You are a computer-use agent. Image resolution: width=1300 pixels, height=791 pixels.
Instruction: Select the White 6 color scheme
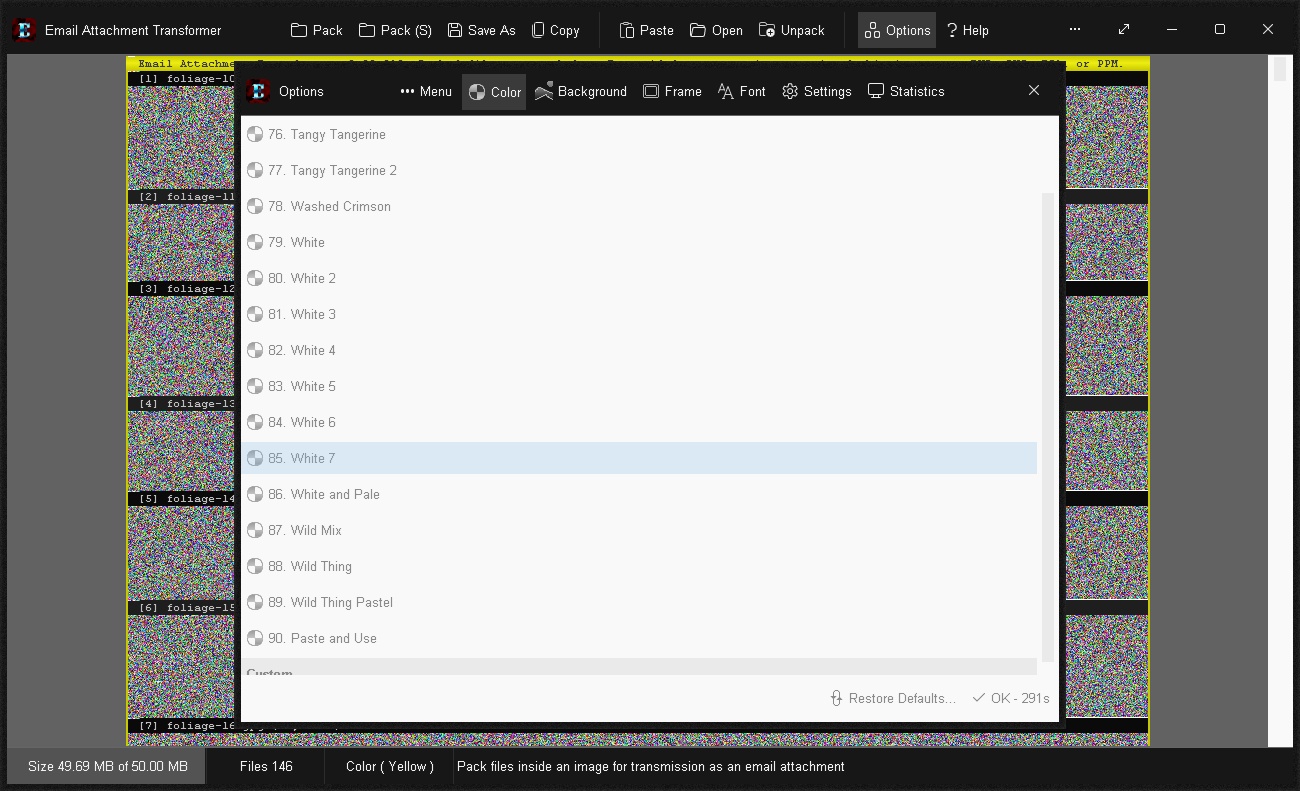(302, 422)
